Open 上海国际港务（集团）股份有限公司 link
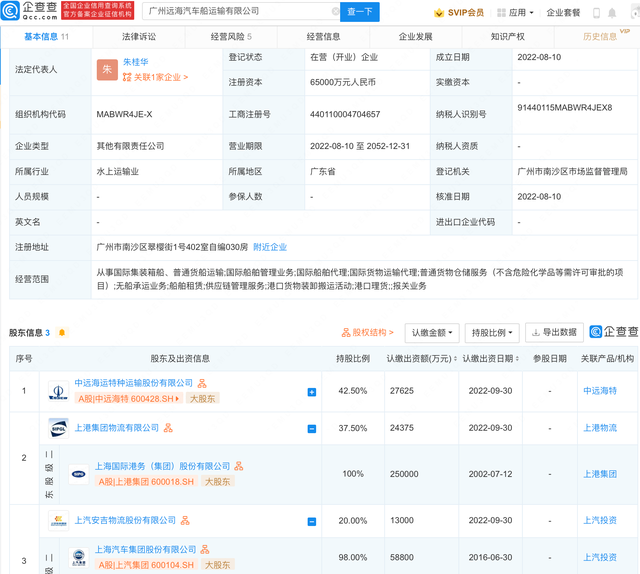This screenshot has width=640, height=574. pyautogui.click(x=162, y=466)
